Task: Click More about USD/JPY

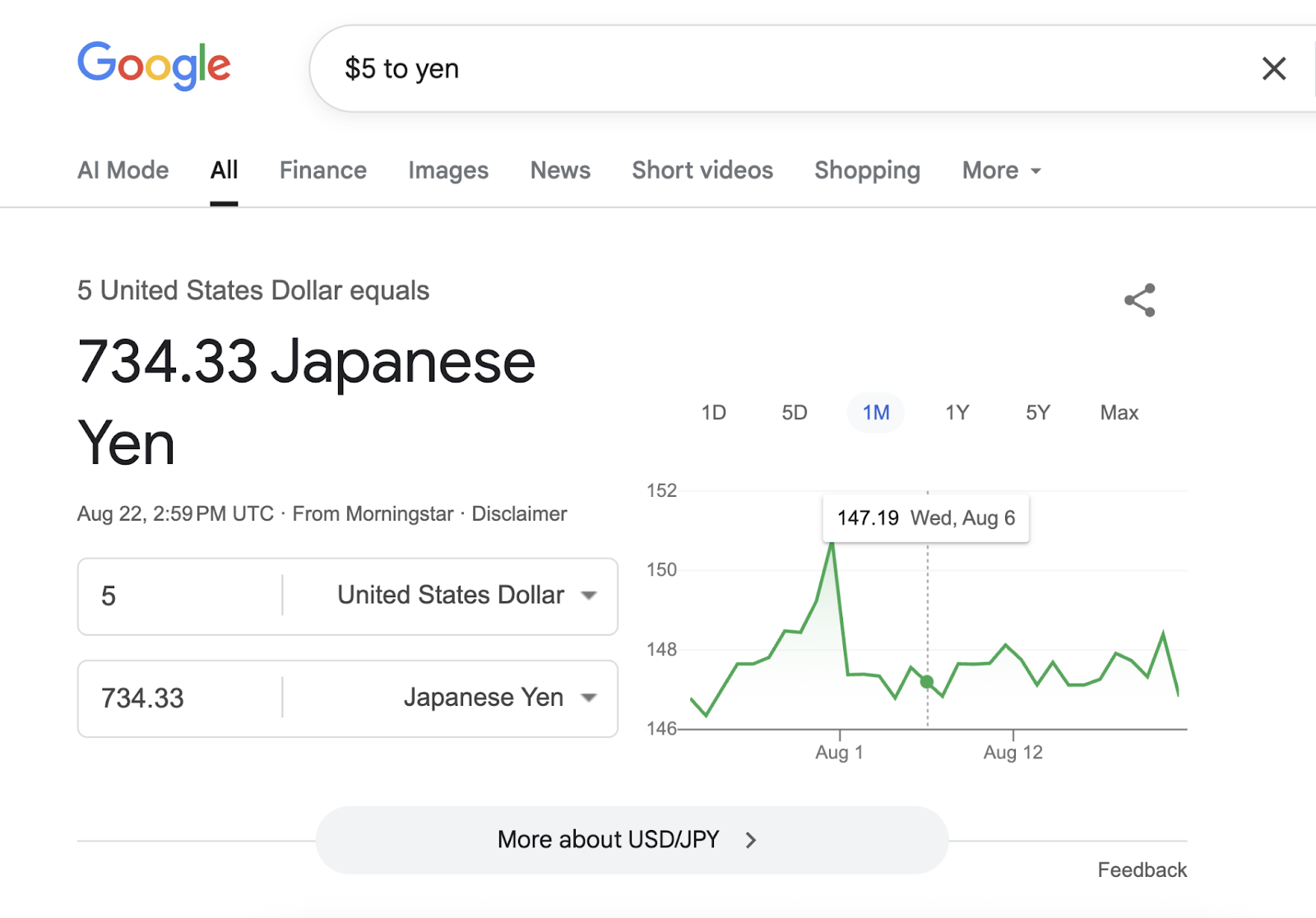Action: click(x=607, y=840)
